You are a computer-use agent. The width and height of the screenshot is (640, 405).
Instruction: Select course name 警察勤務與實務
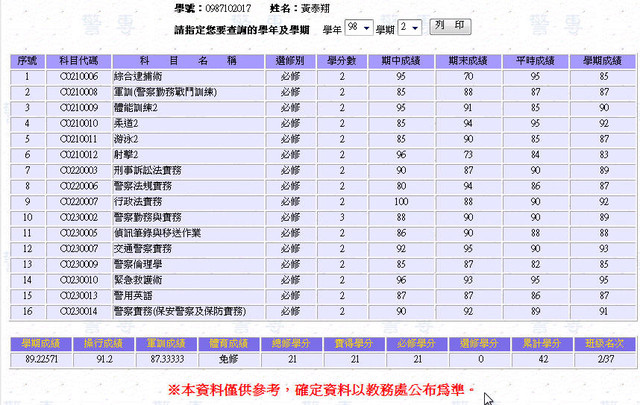[147, 217]
